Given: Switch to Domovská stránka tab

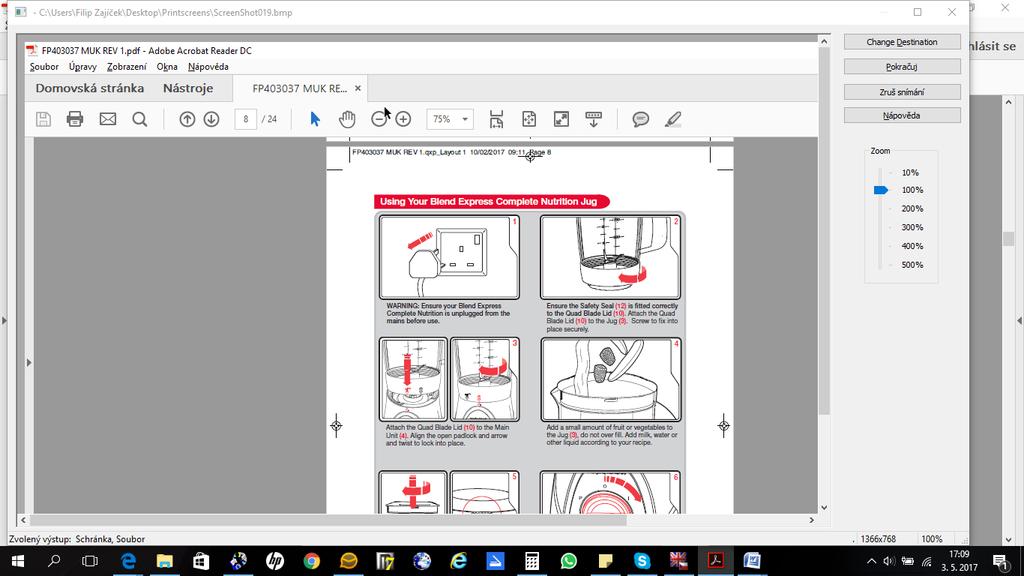Looking at the screenshot, I should tap(89, 88).
